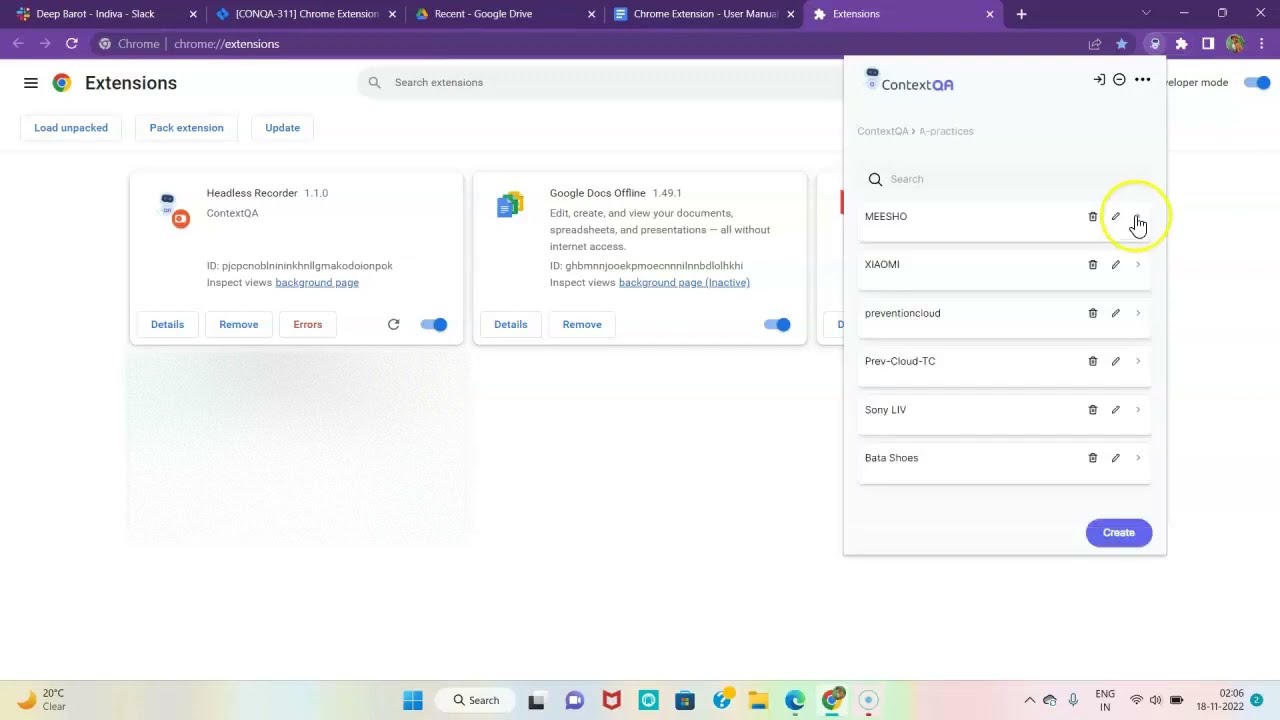The width and height of the screenshot is (1280, 720).
Task: Switch to Deep Barot Slack tab
Action: (x=104, y=14)
